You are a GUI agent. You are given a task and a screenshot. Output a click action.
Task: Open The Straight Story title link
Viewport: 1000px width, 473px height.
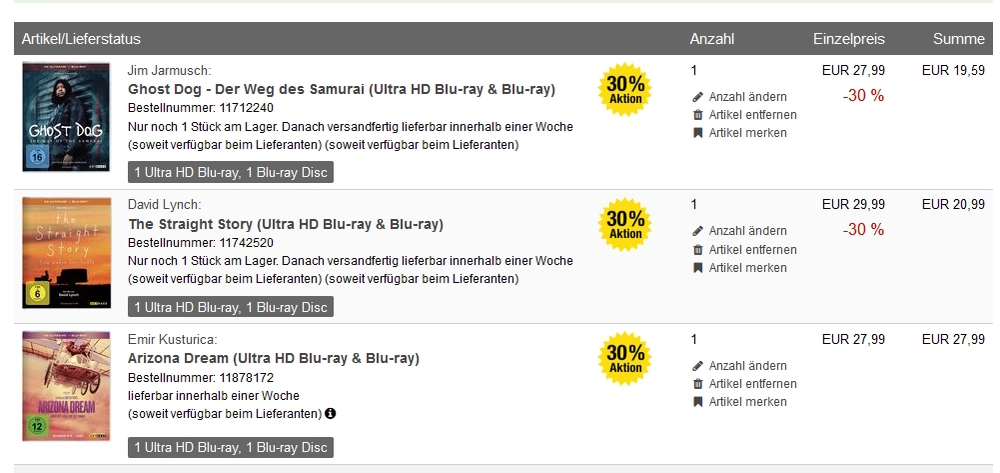click(x=286, y=224)
